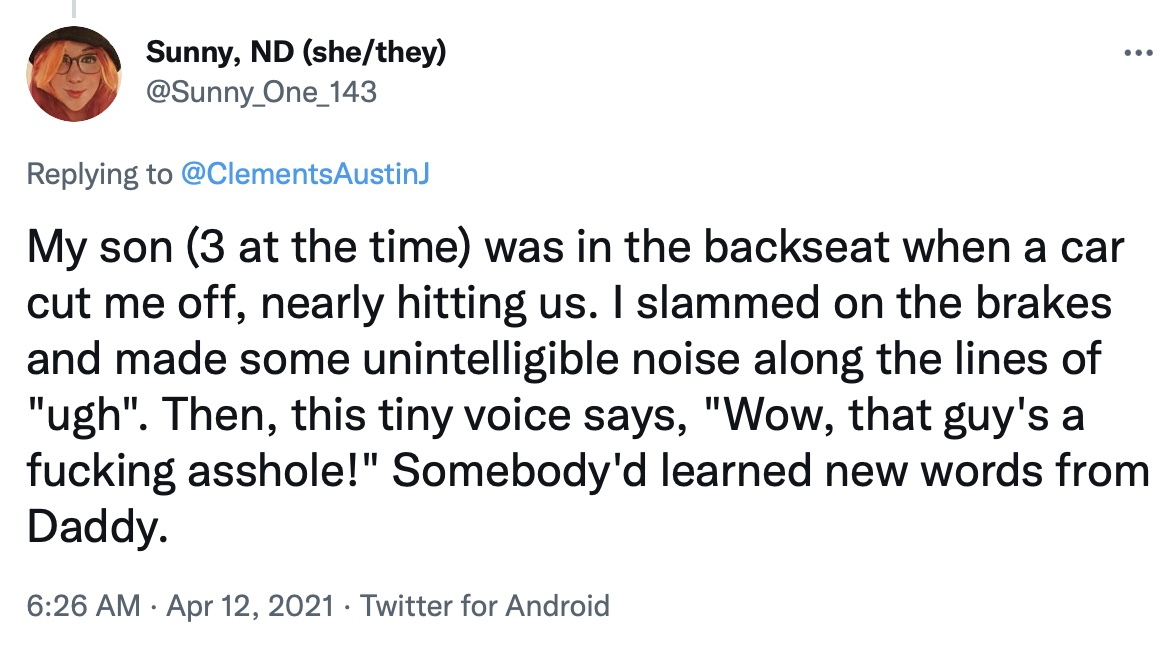Click the 6:26 AM timestamp
Image resolution: width=1176 pixels, height=658 pixels.
[83, 605]
